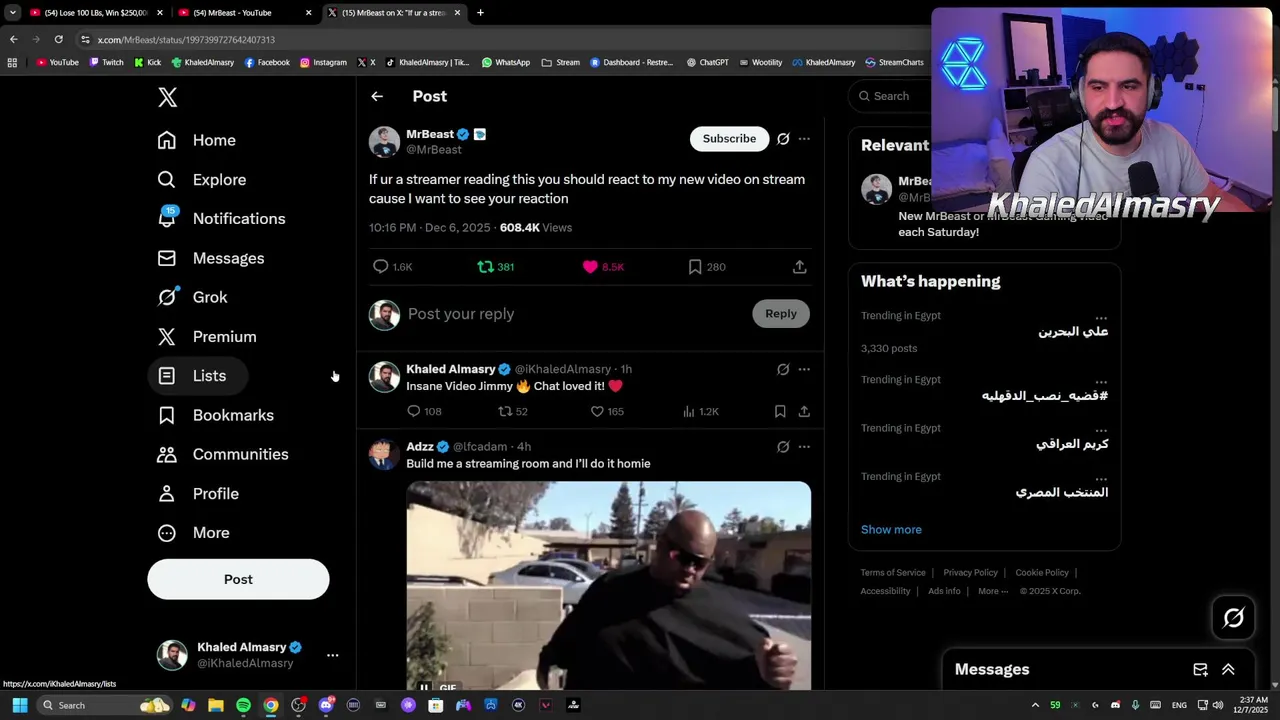The width and height of the screenshot is (1280, 720).
Task: Reload the page
Action: pos(59,39)
